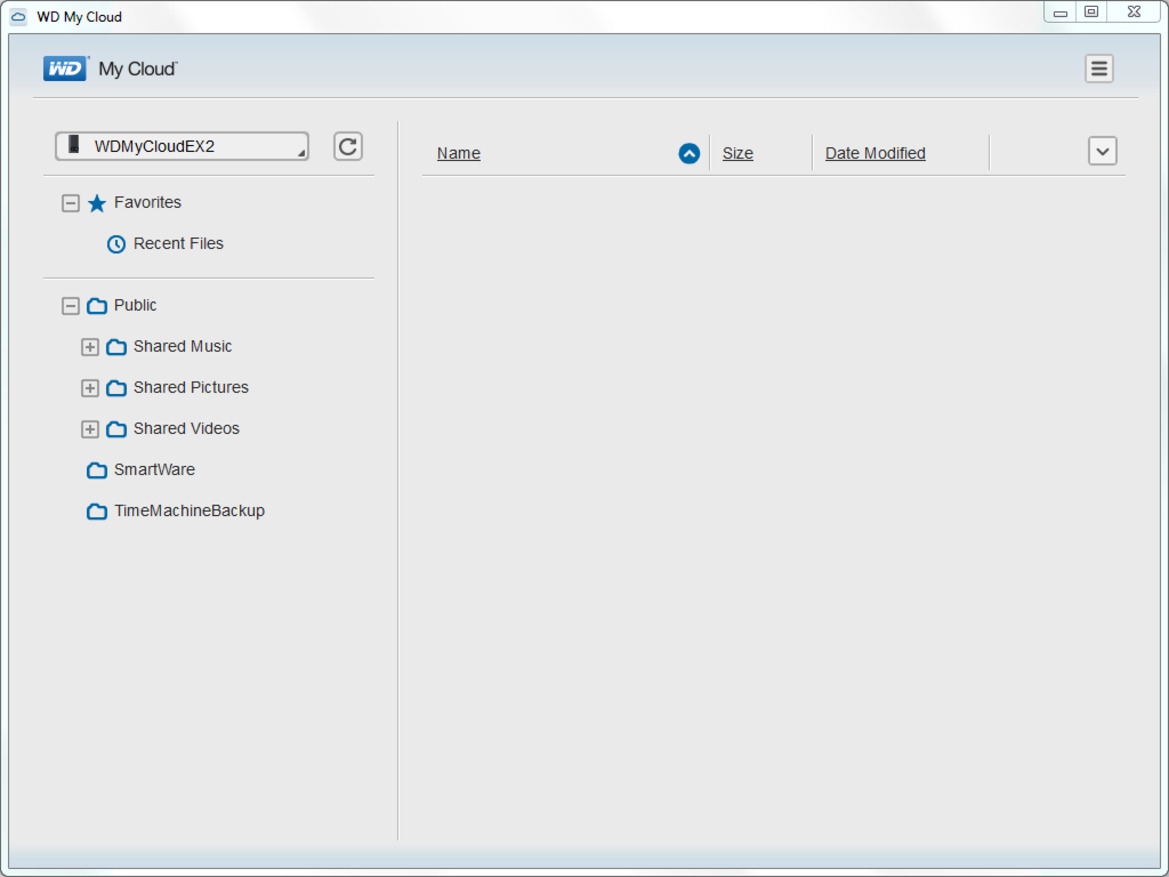Image resolution: width=1169 pixels, height=877 pixels.
Task: Collapse the Favorites section
Action: pyautogui.click(x=70, y=203)
